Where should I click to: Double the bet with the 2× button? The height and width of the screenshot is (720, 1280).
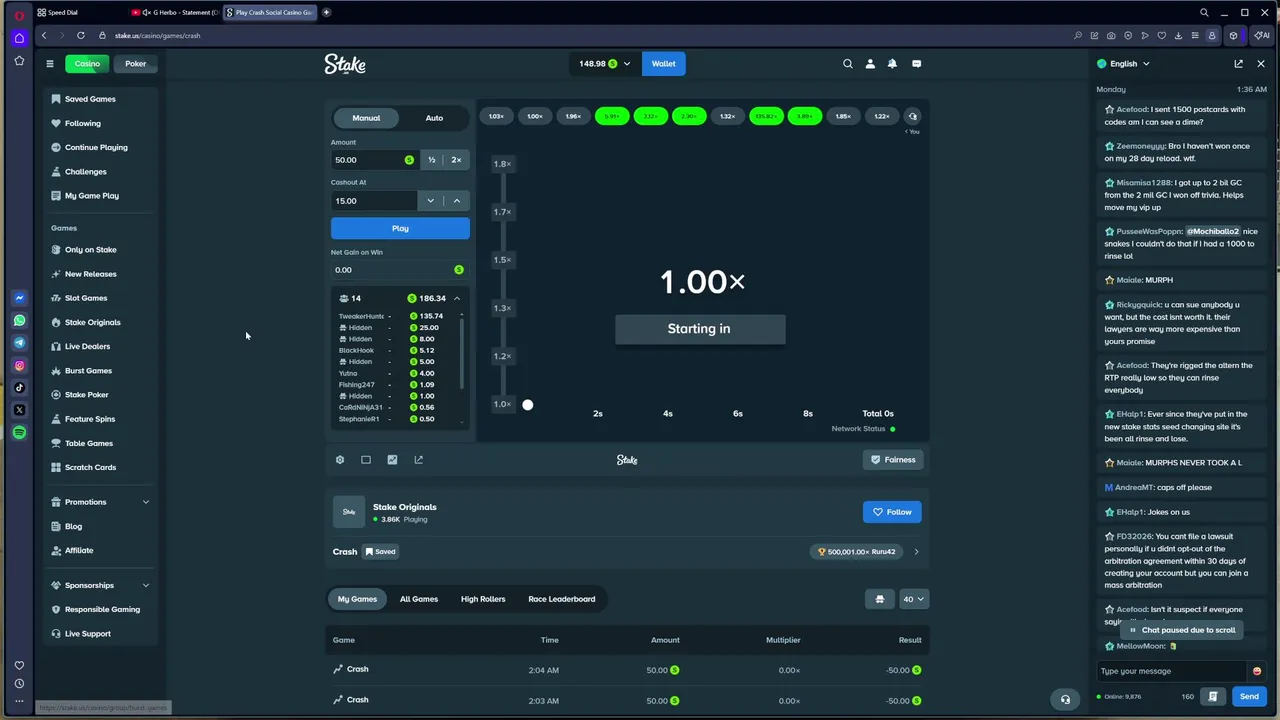(456, 160)
